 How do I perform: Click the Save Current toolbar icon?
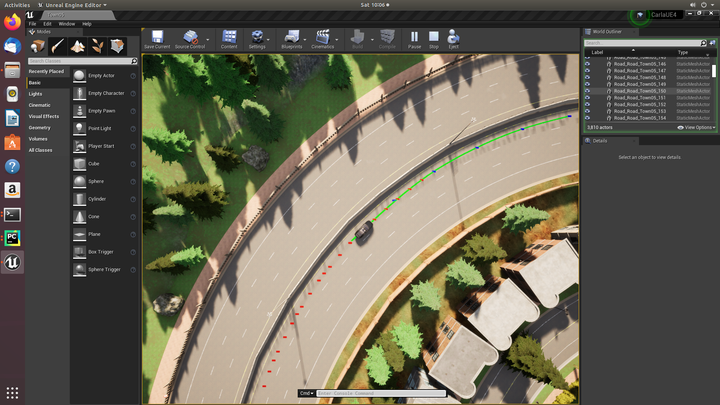point(157,37)
